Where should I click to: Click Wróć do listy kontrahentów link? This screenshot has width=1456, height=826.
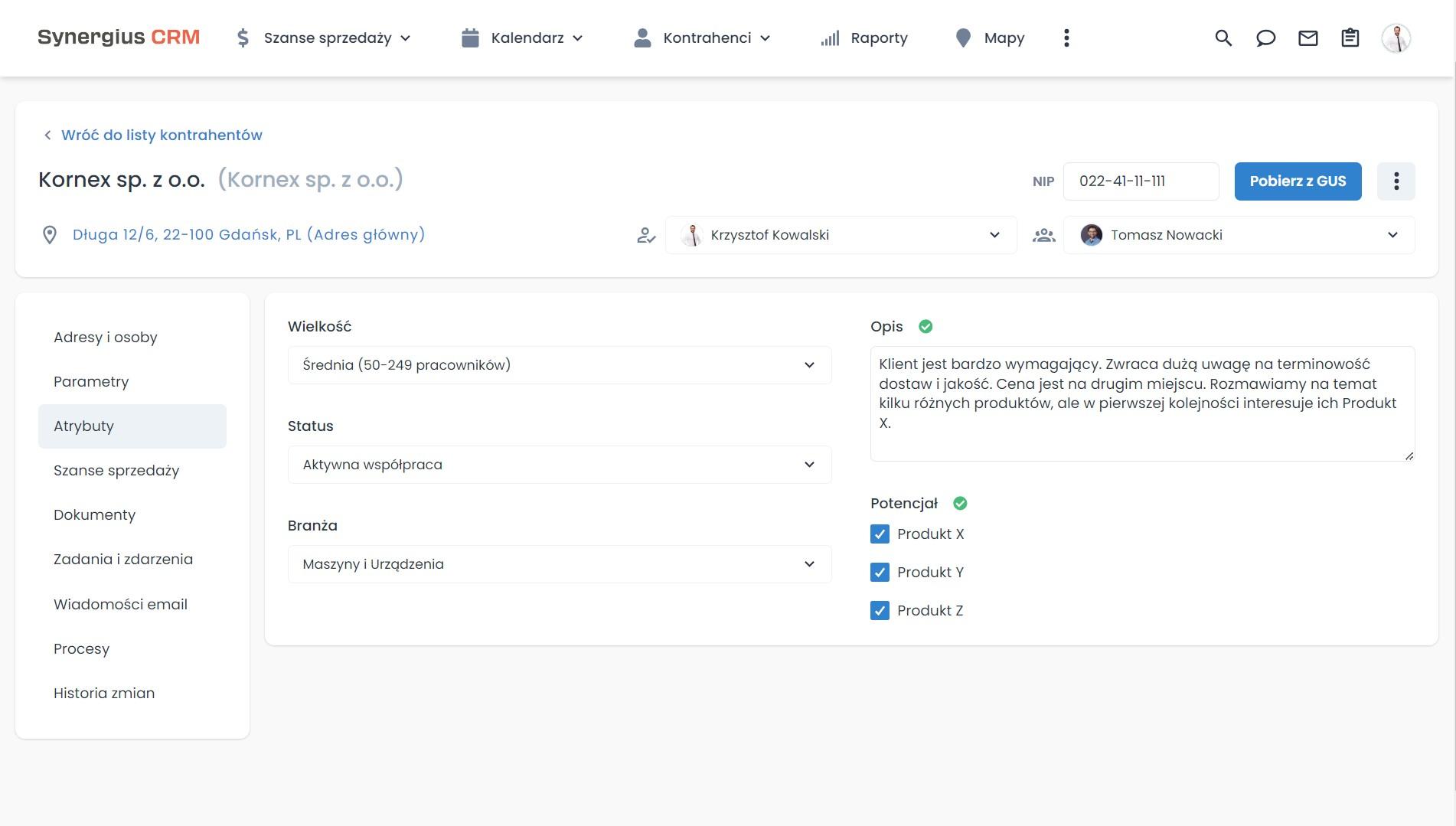click(162, 135)
